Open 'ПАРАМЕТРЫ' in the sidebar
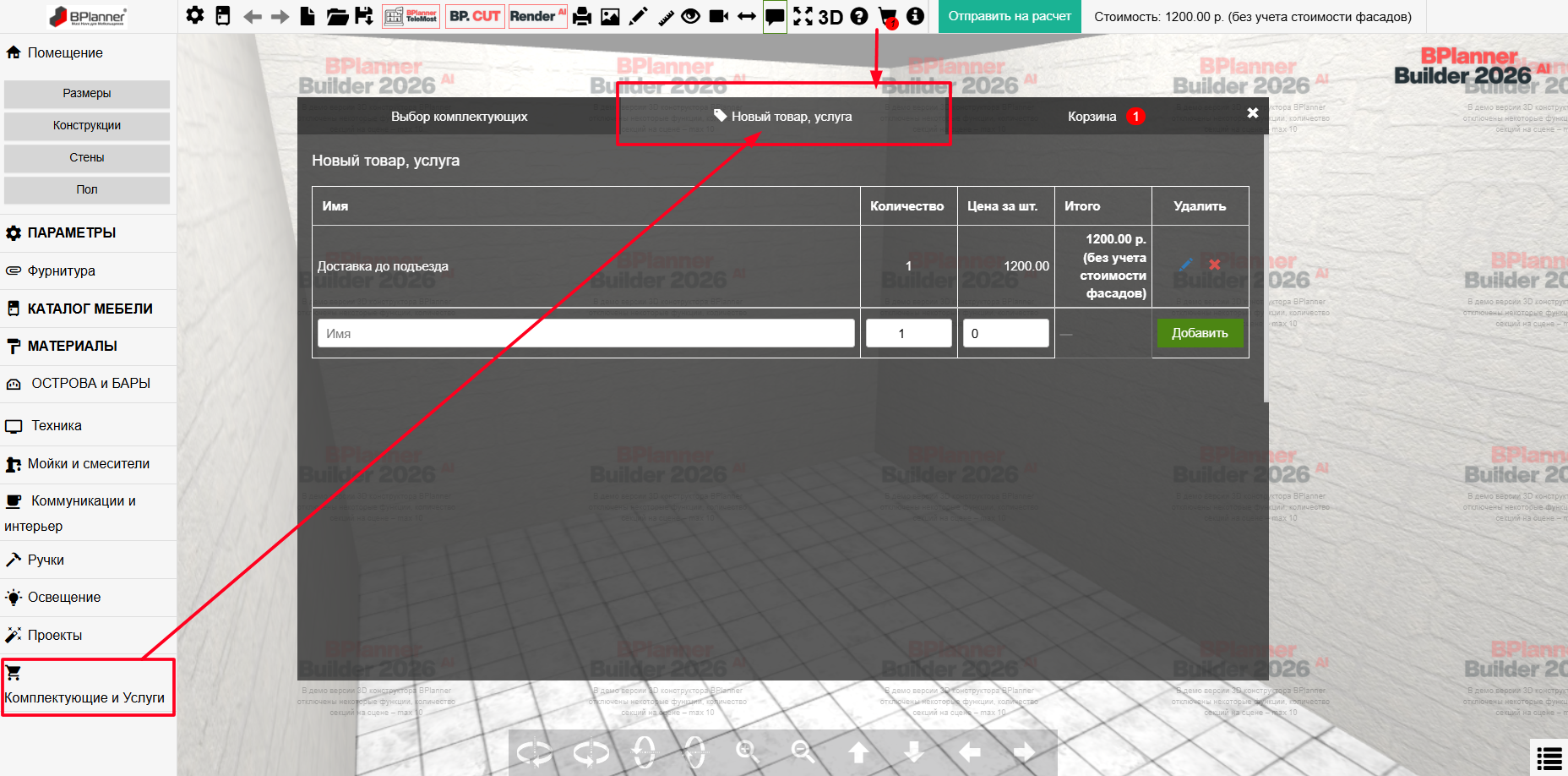The width and height of the screenshot is (1568, 776). pos(88,233)
